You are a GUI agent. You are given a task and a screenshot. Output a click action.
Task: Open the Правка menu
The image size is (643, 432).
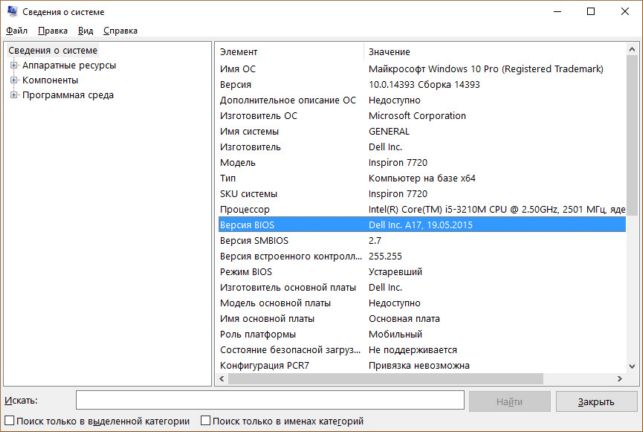(x=52, y=31)
